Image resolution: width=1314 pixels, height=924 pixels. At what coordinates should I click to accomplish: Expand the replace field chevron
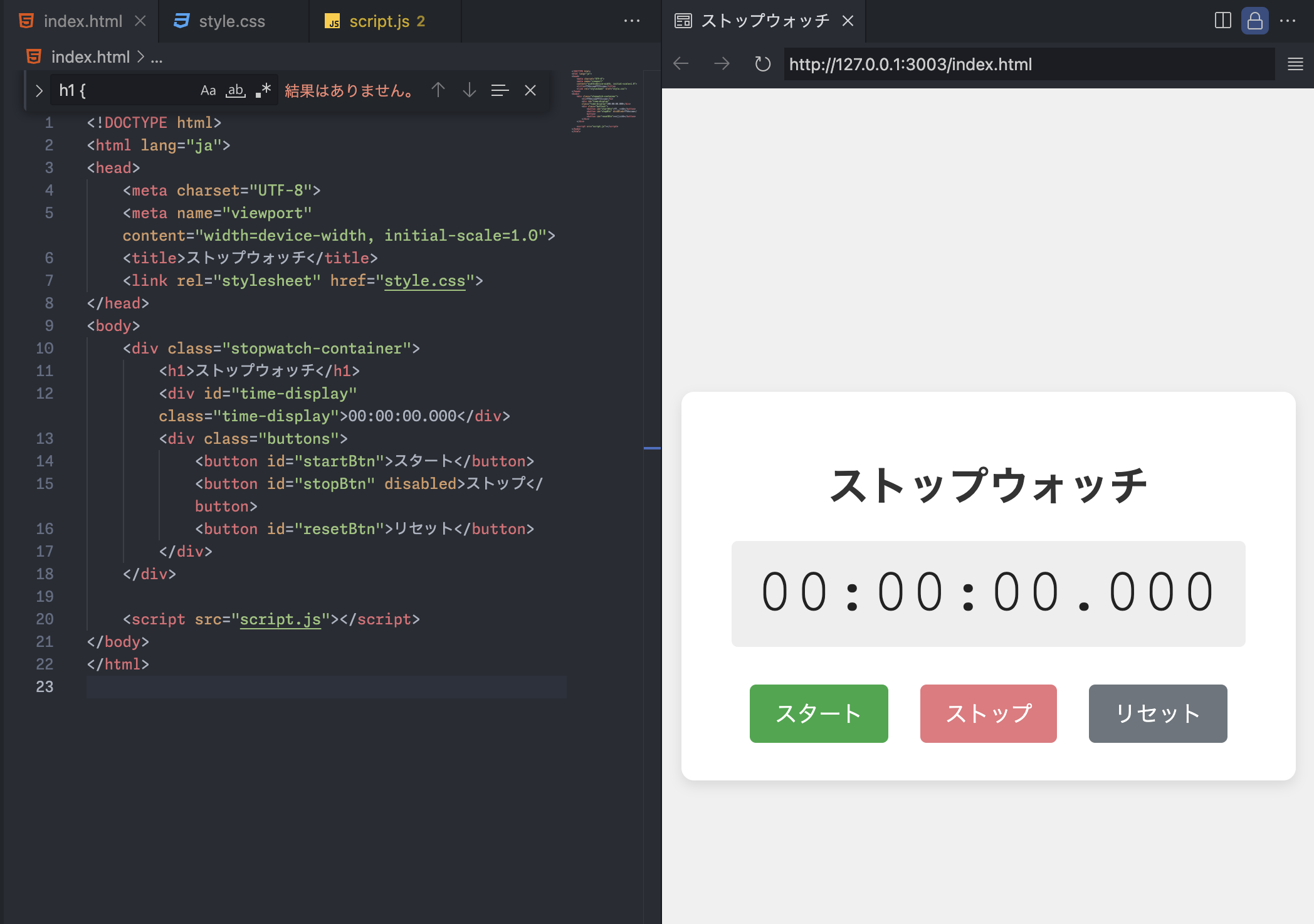(39, 90)
